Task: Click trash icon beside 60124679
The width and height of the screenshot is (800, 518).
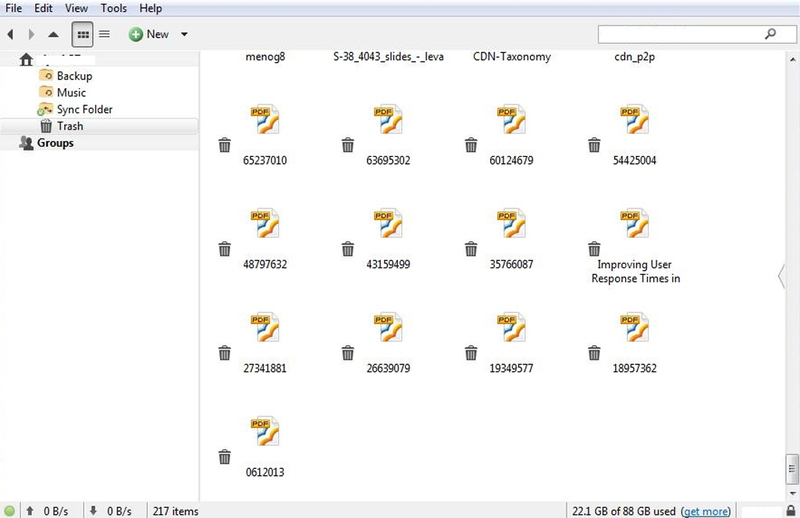Action: (x=471, y=145)
